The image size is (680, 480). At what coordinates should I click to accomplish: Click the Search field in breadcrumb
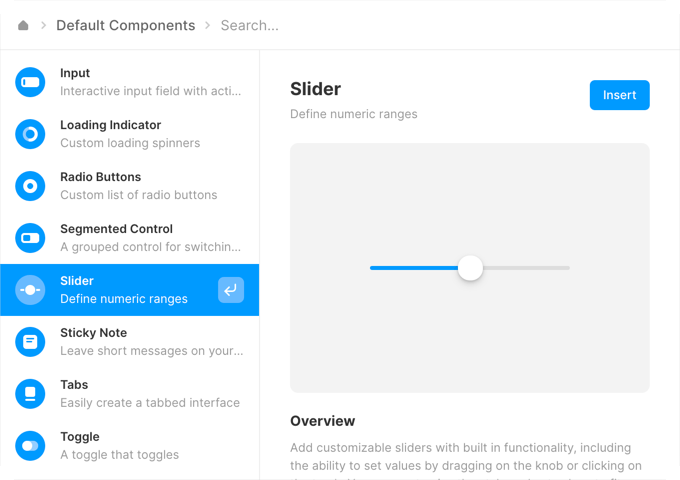[x=250, y=25]
